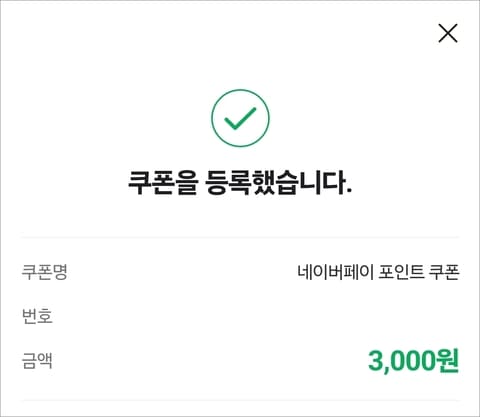Click the 쿠폰명 label
Viewport: 480px width, 417px height.
(45, 272)
